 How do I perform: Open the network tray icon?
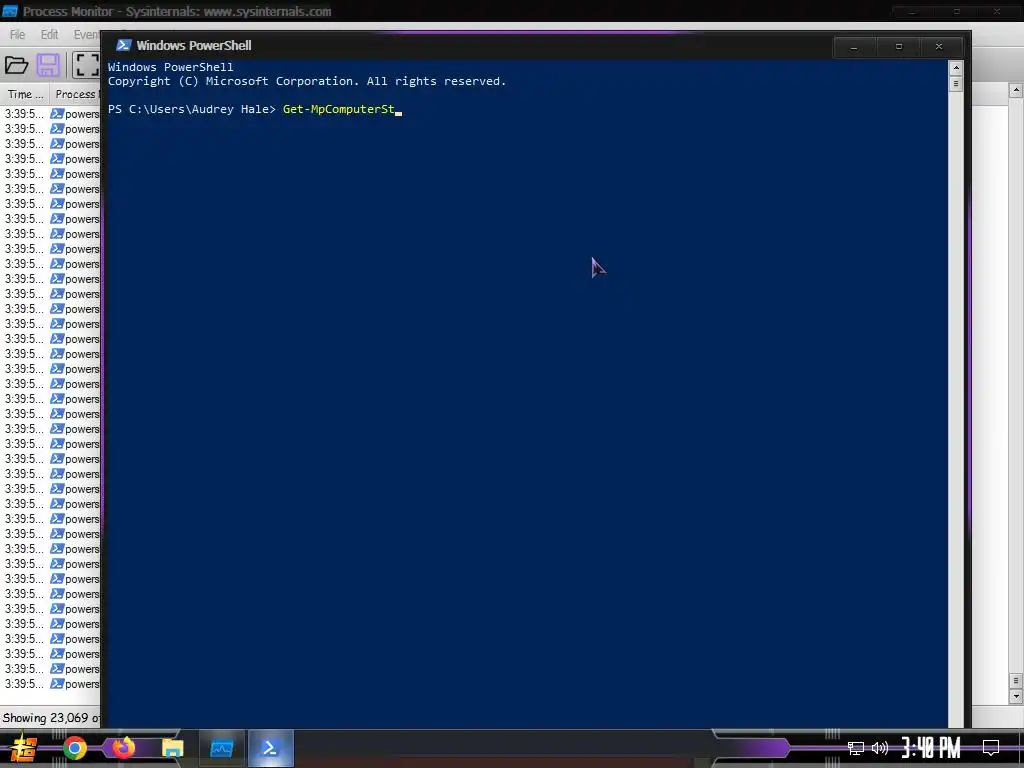tap(856, 748)
